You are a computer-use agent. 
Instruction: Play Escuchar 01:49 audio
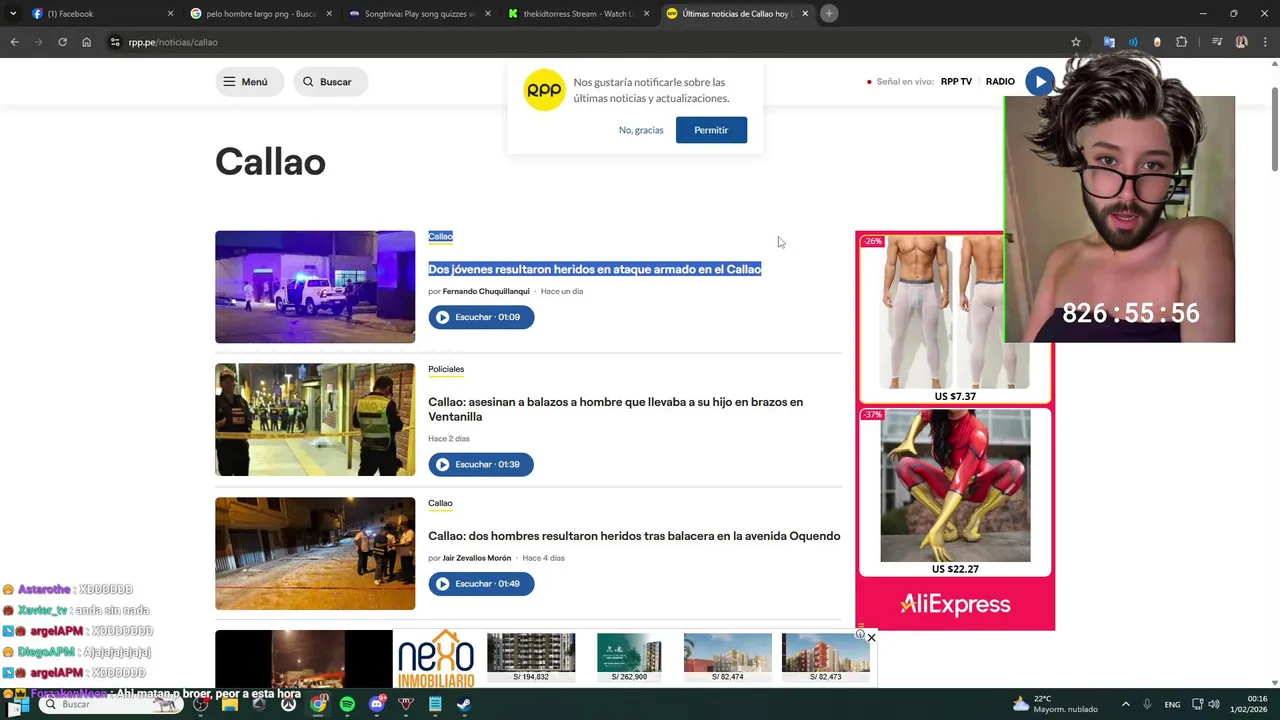click(x=481, y=584)
